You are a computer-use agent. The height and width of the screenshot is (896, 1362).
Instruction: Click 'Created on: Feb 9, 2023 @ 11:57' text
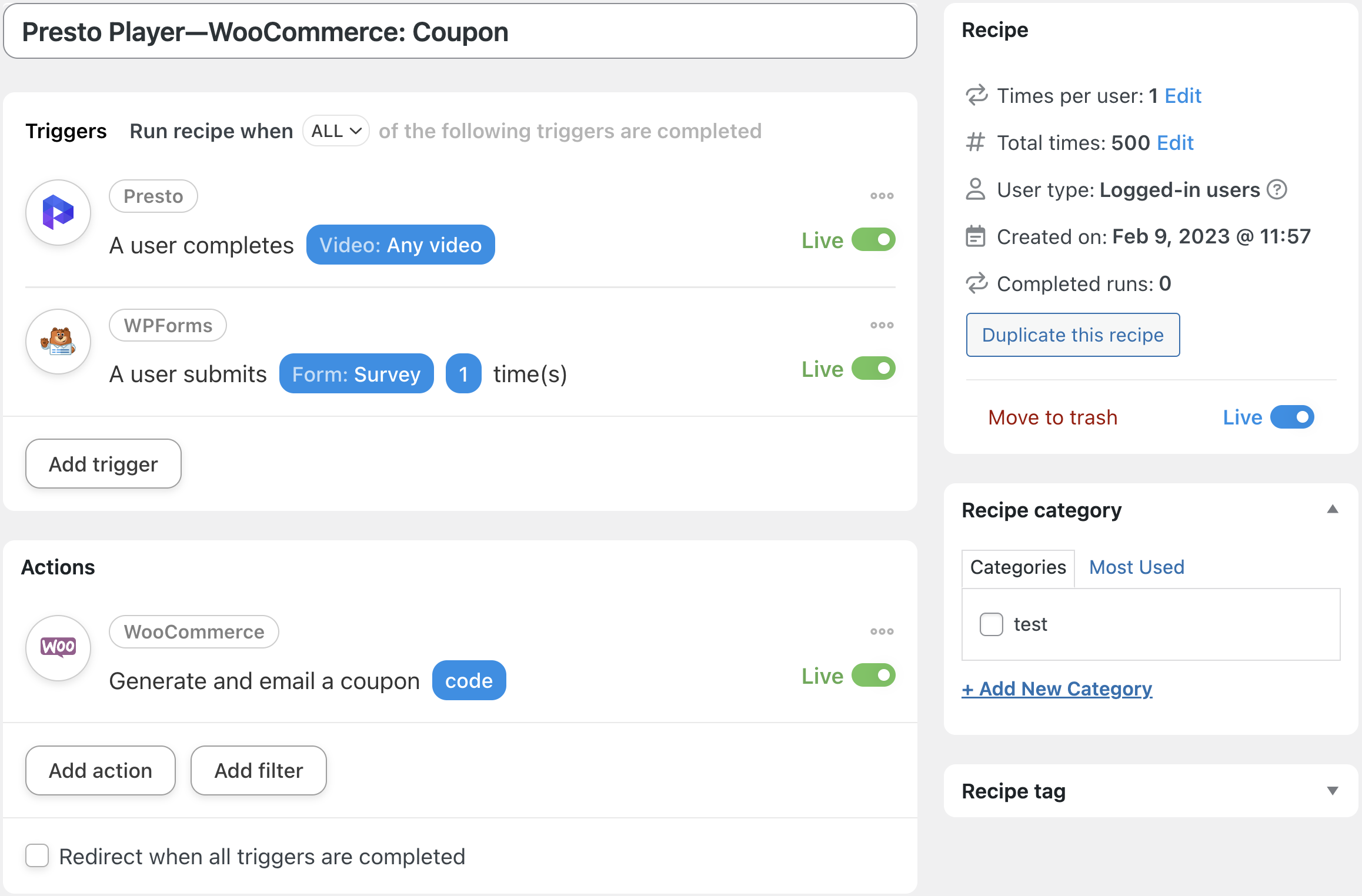(1154, 237)
